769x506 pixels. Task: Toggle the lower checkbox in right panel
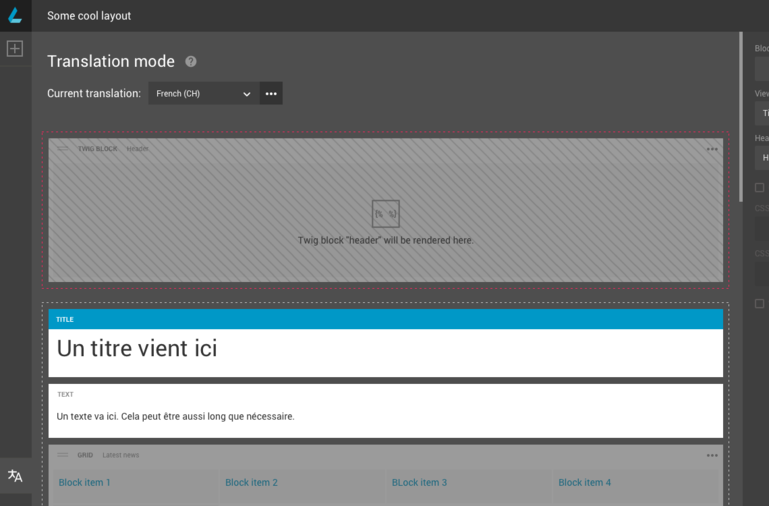click(760, 303)
